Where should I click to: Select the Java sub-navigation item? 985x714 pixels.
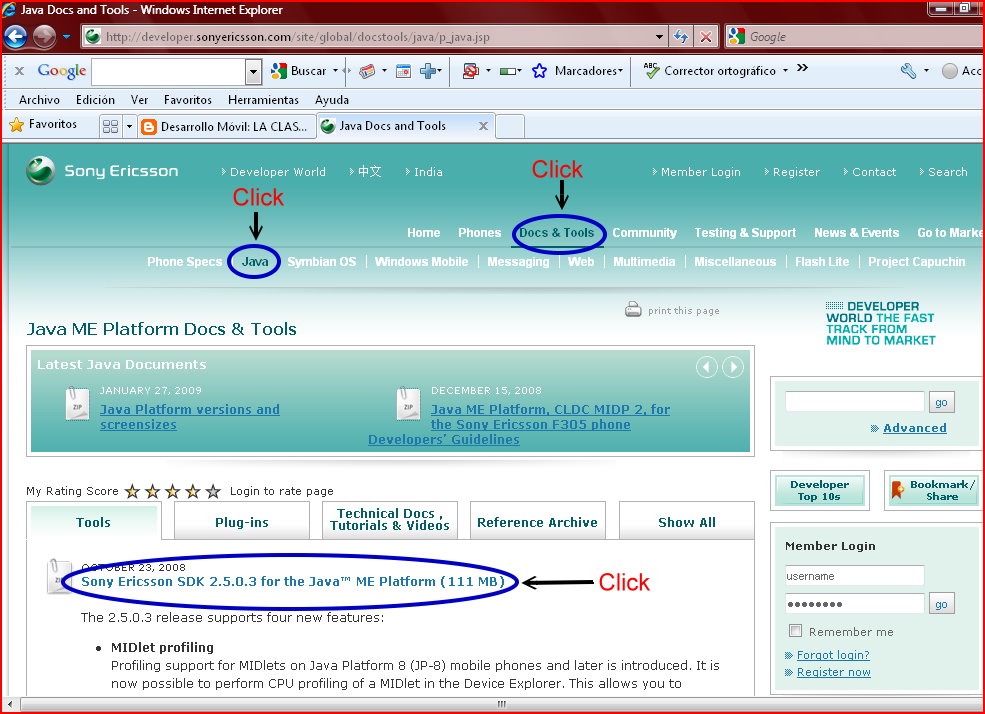point(255,262)
